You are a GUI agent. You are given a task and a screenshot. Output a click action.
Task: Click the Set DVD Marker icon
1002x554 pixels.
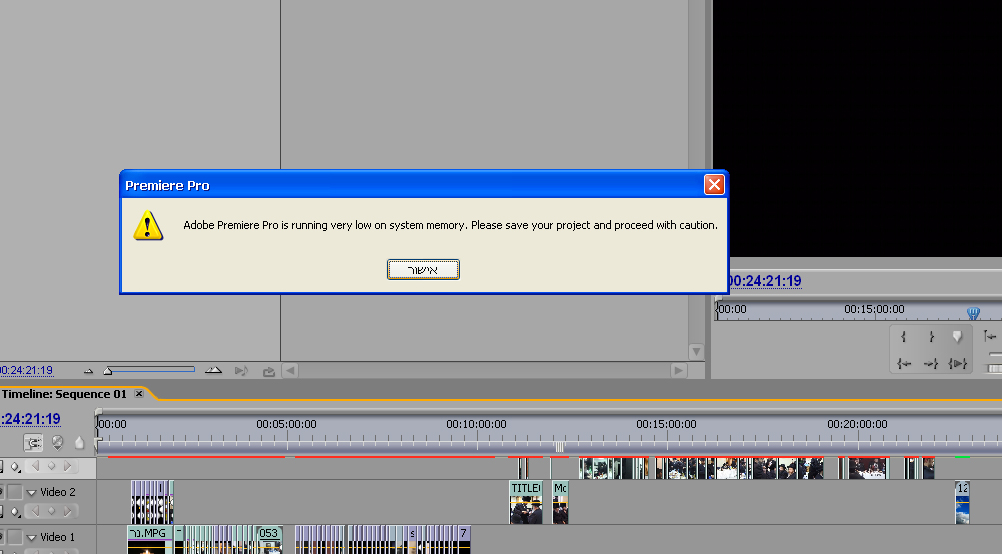58,442
